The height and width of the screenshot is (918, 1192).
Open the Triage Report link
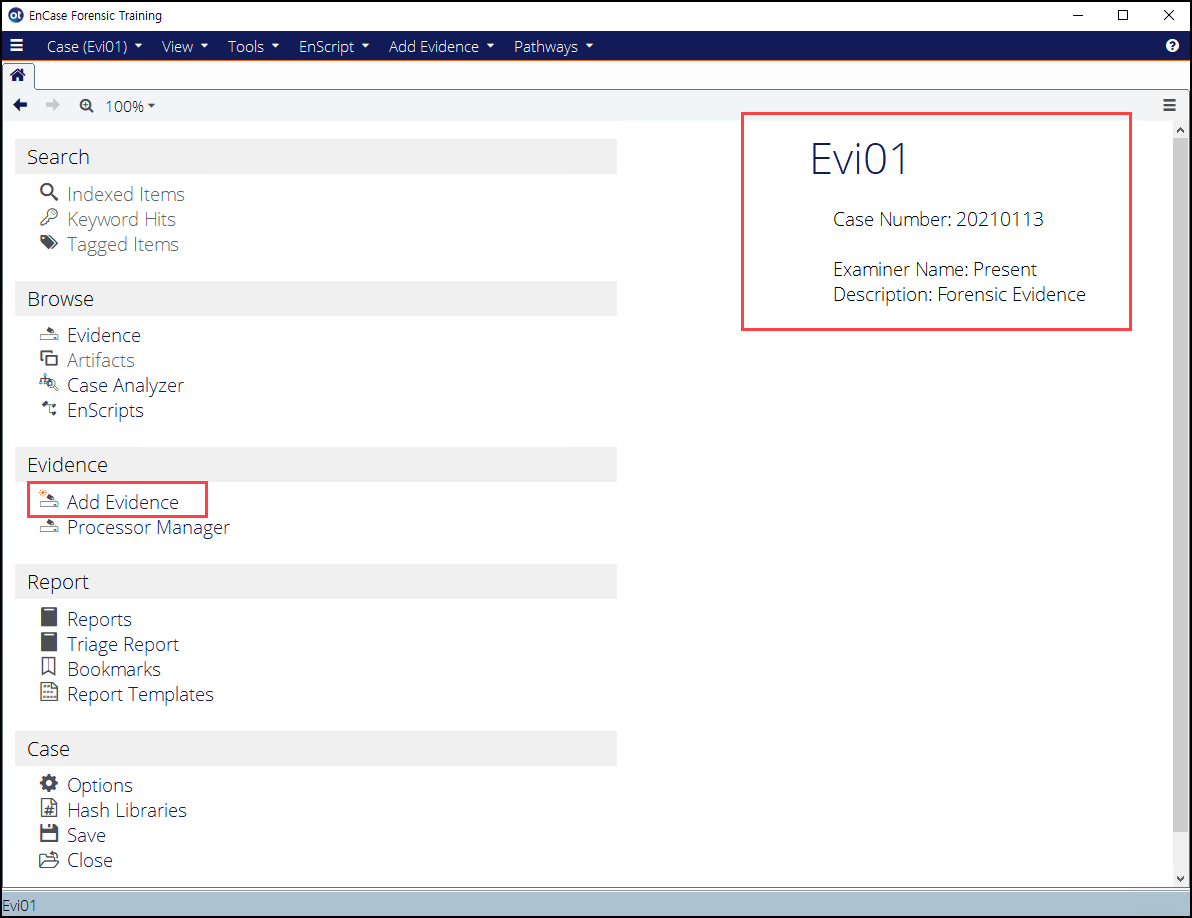click(122, 644)
